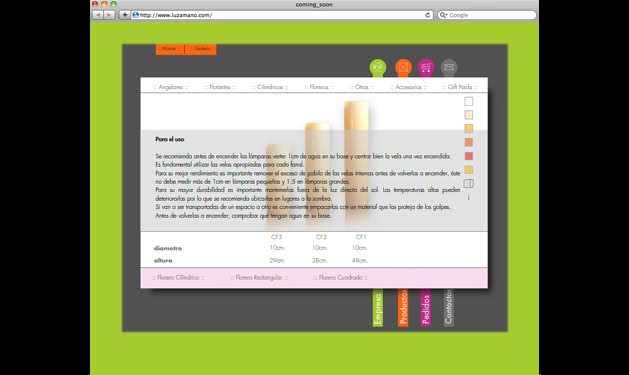Open the Florero Cuadrado link
This screenshot has height=375, width=629.
[x=341, y=278]
